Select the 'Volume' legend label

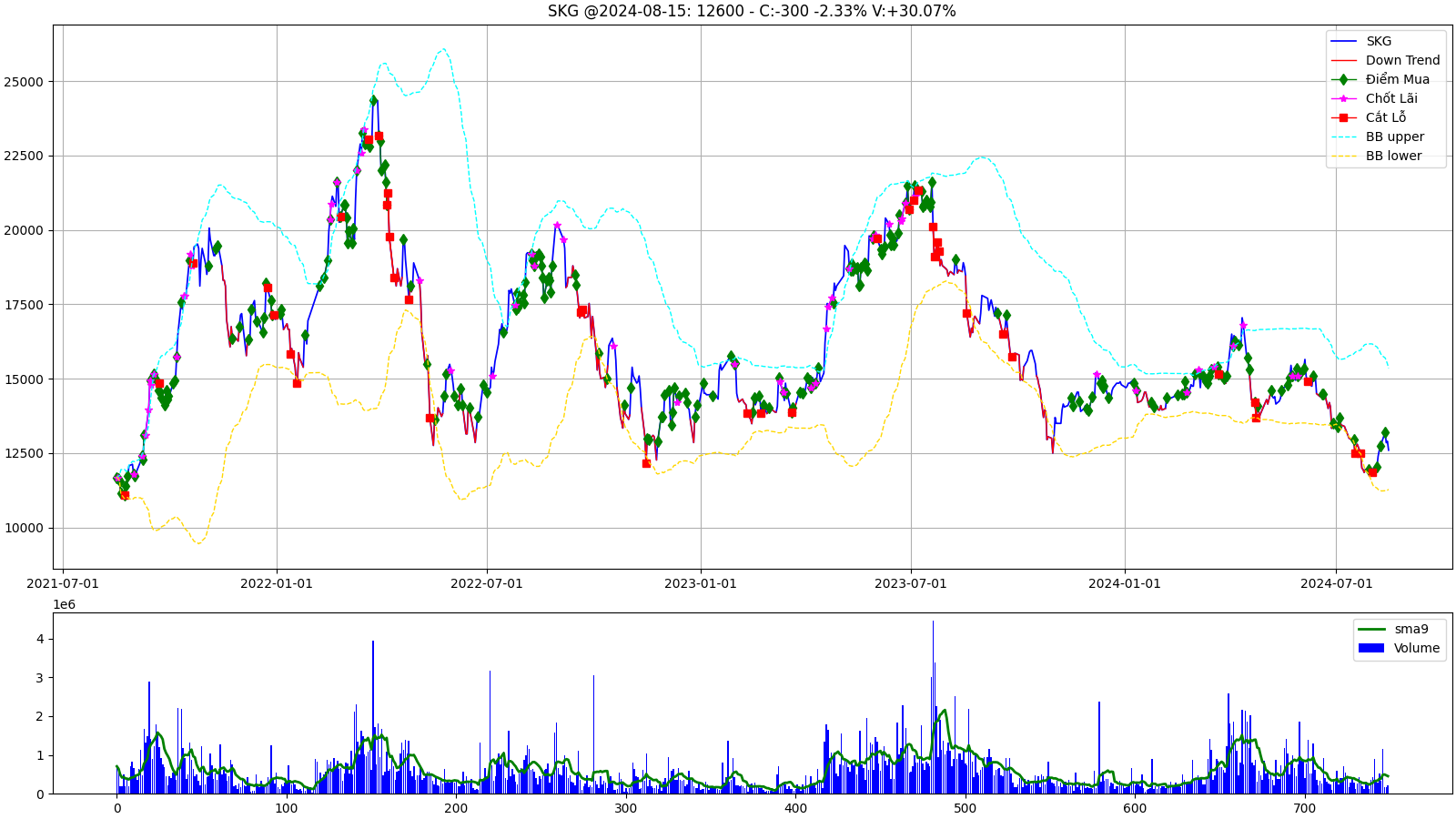click(1417, 648)
